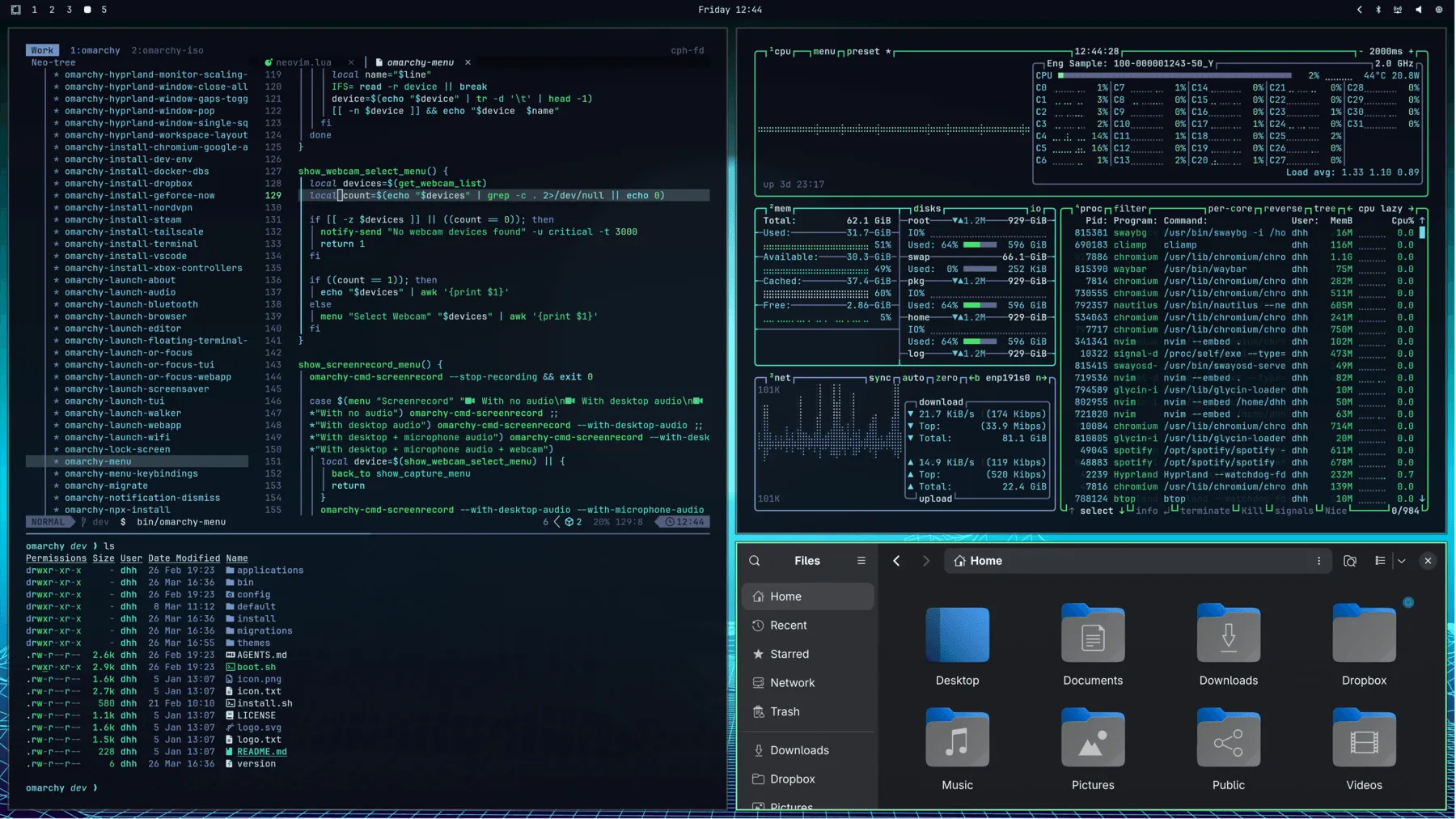The image size is (1456, 819).
Task: Select the Desktop folder icon
Action: [x=957, y=635]
